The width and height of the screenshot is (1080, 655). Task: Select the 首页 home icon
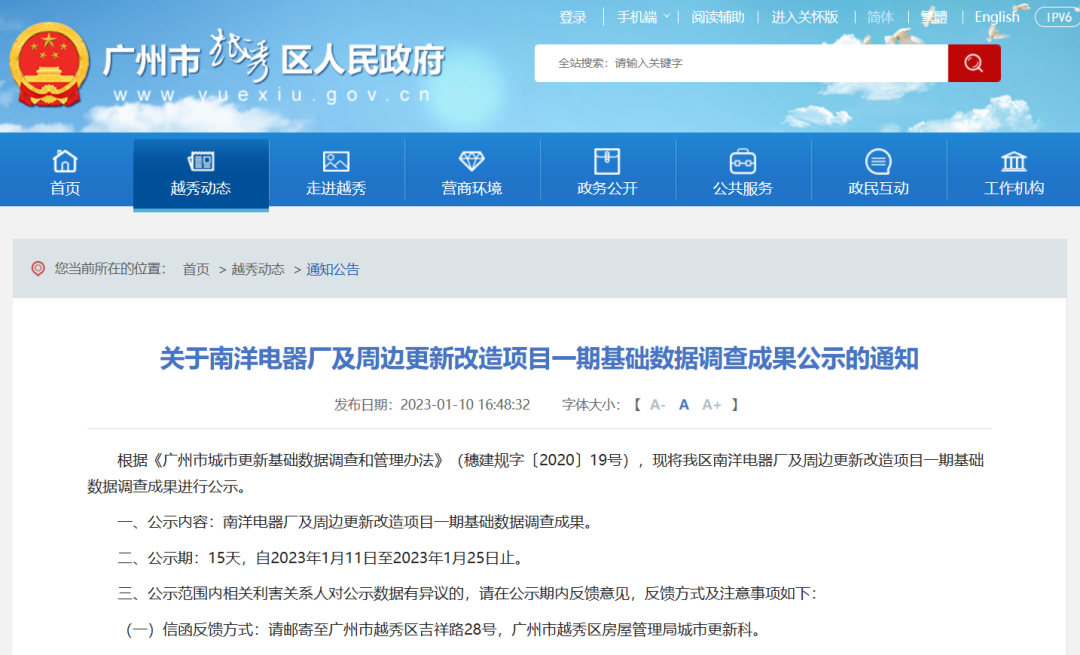click(64, 159)
